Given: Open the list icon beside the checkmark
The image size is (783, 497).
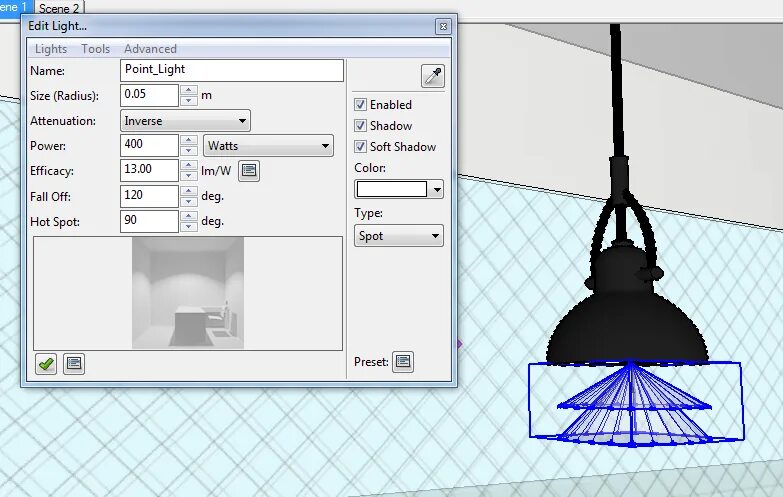Looking at the screenshot, I should 74,364.
